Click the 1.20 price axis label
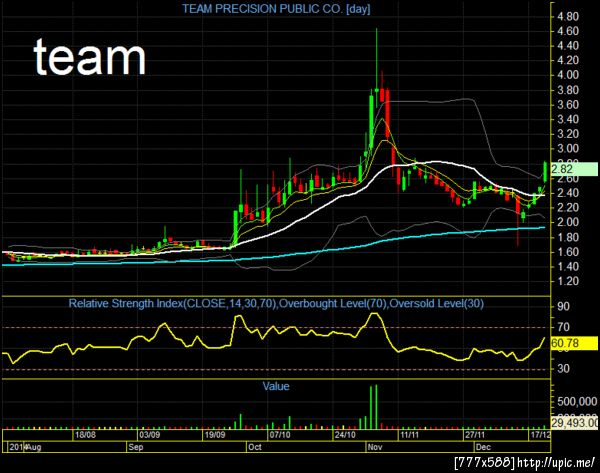The height and width of the screenshot is (473, 600). [568, 281]
